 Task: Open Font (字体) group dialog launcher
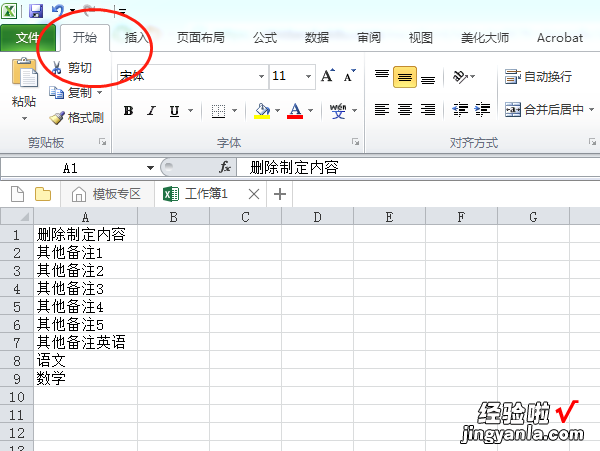click(x=355, y=142)
